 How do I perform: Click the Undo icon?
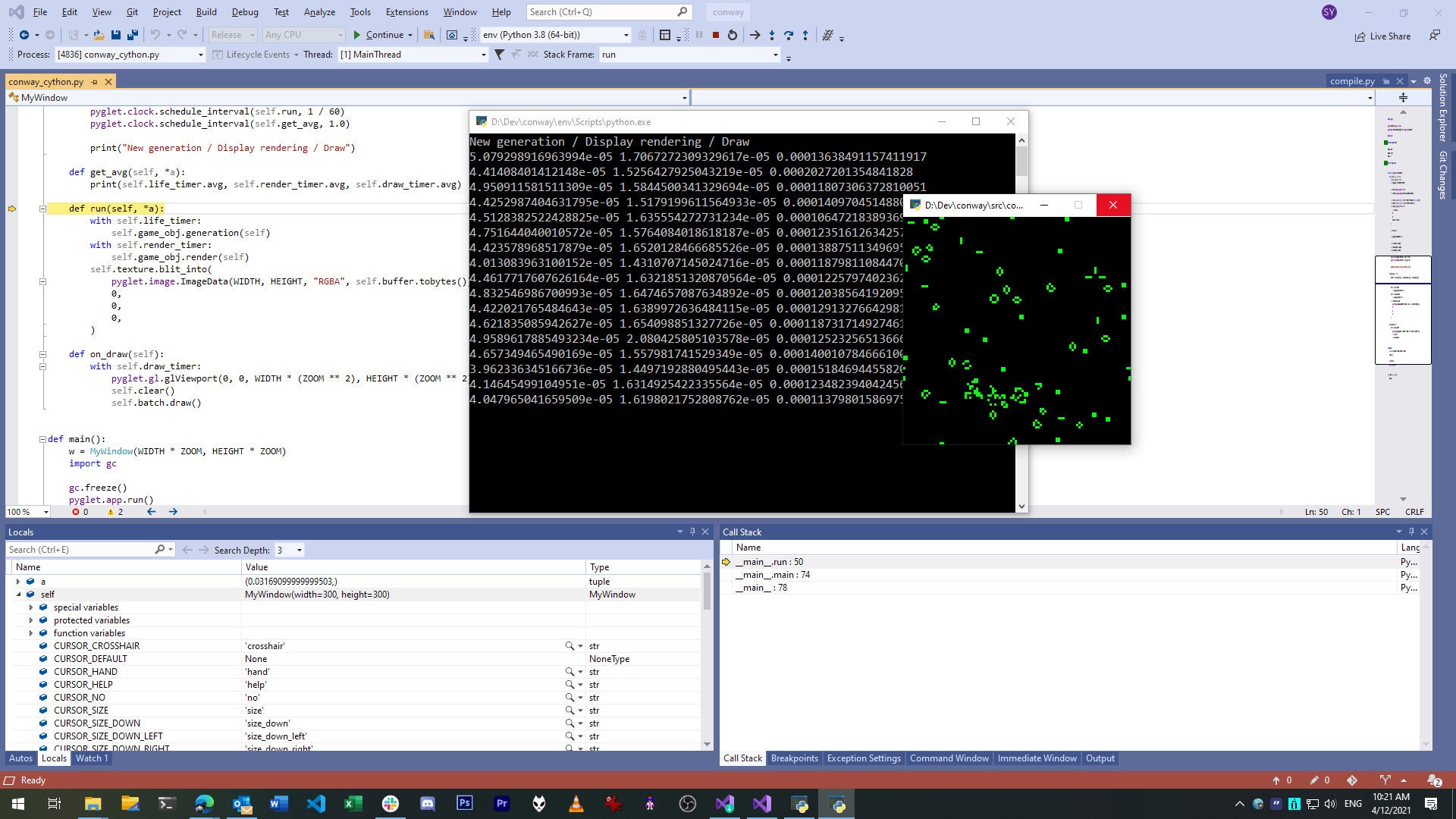[155, 35]
